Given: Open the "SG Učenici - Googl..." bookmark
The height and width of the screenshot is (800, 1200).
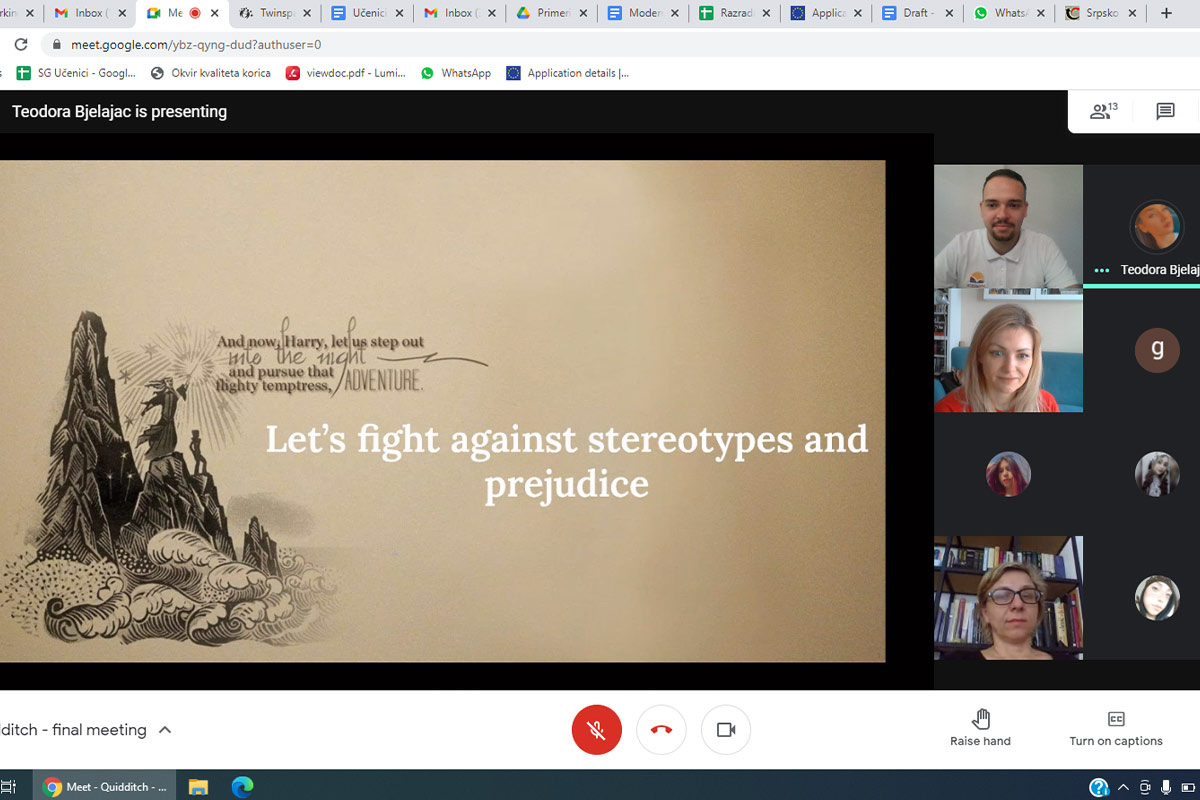Looking at the screenshot, I should (x=76, y=73).
